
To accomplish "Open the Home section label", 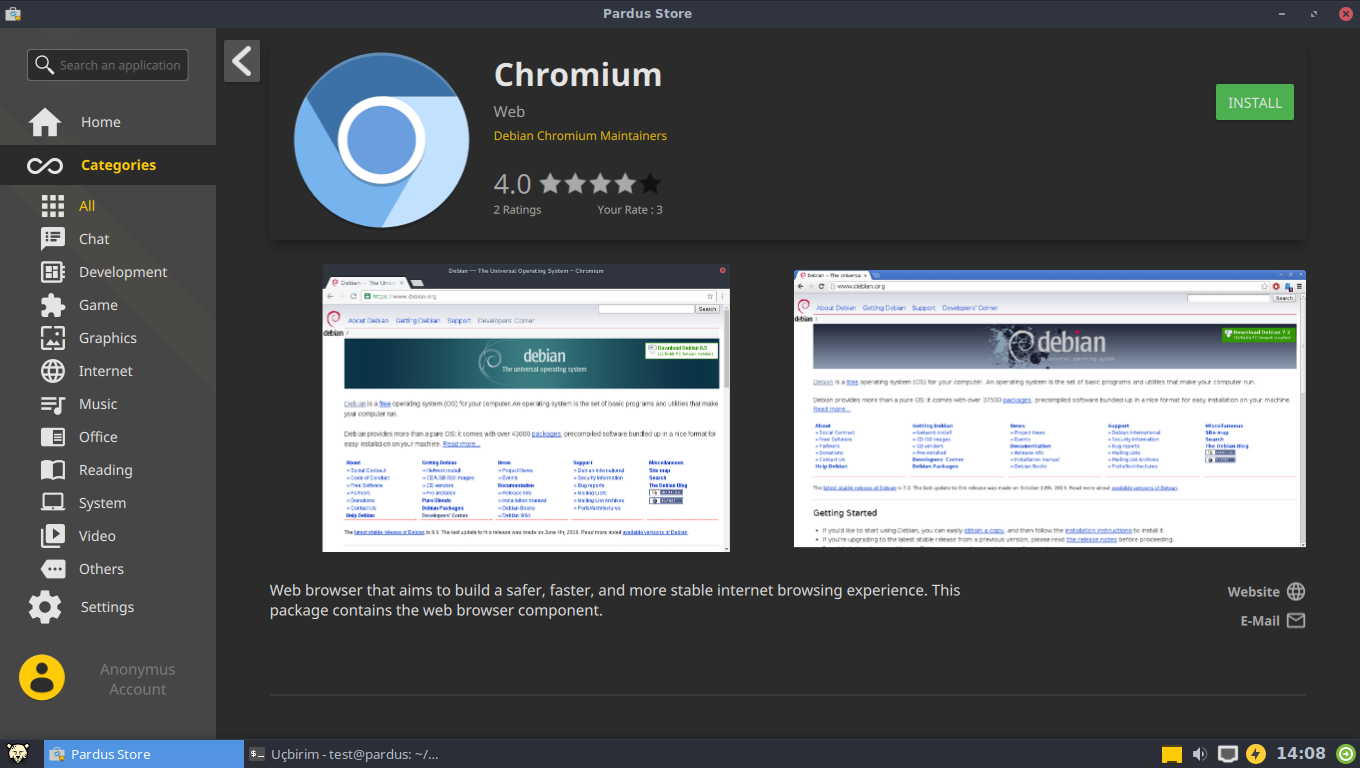I will click(x=101, y=122).
